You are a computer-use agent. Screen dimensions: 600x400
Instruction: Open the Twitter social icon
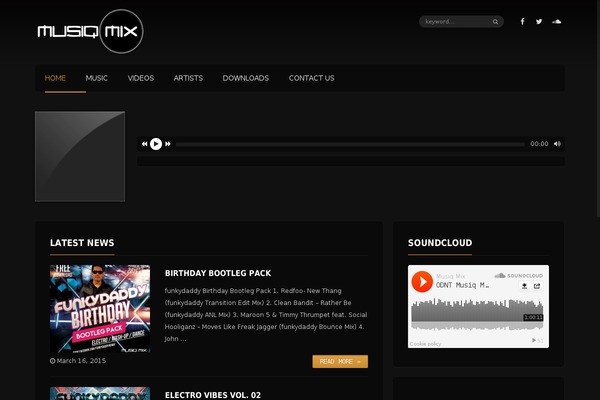click(539, 21)
